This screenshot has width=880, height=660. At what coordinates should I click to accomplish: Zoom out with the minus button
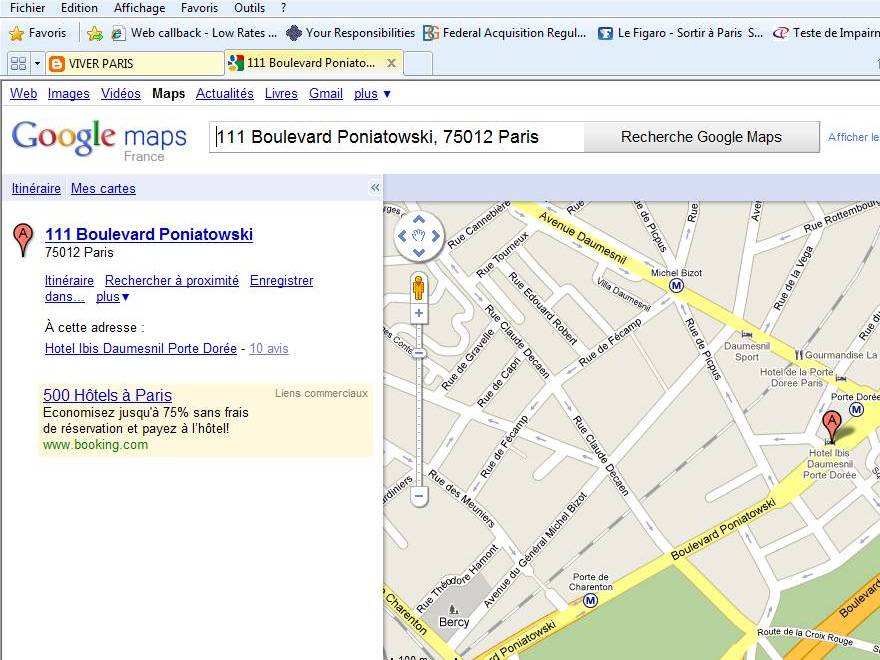[419, 496]
